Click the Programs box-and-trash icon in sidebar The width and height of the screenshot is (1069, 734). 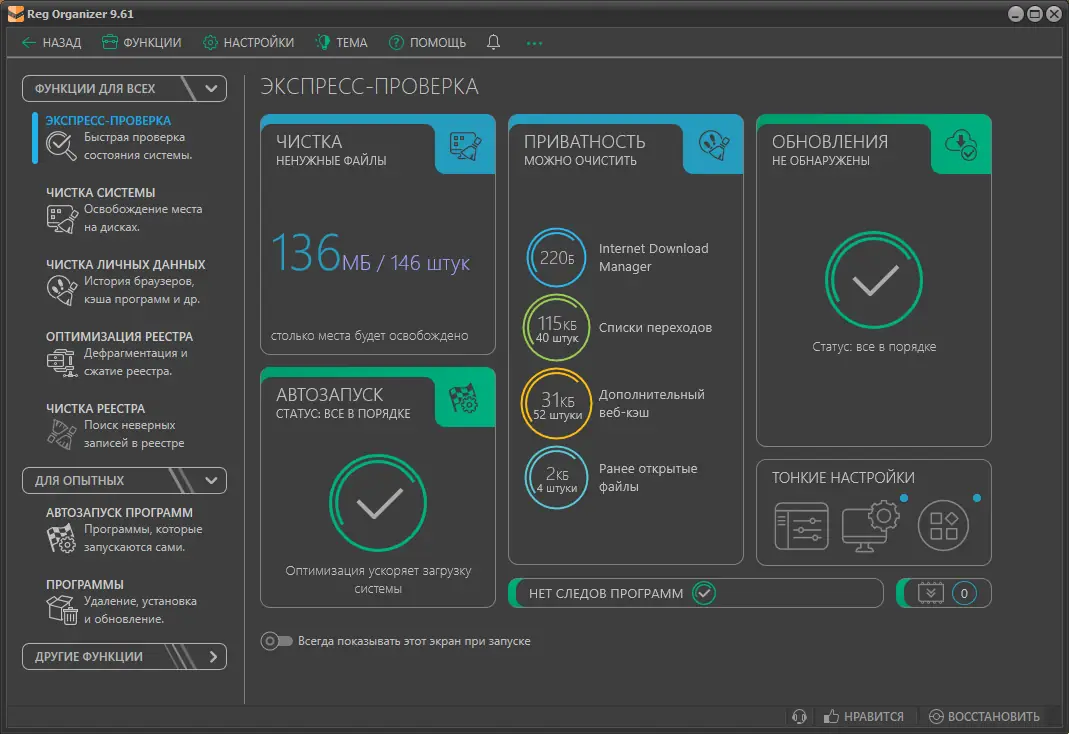[x=62, y=609]
